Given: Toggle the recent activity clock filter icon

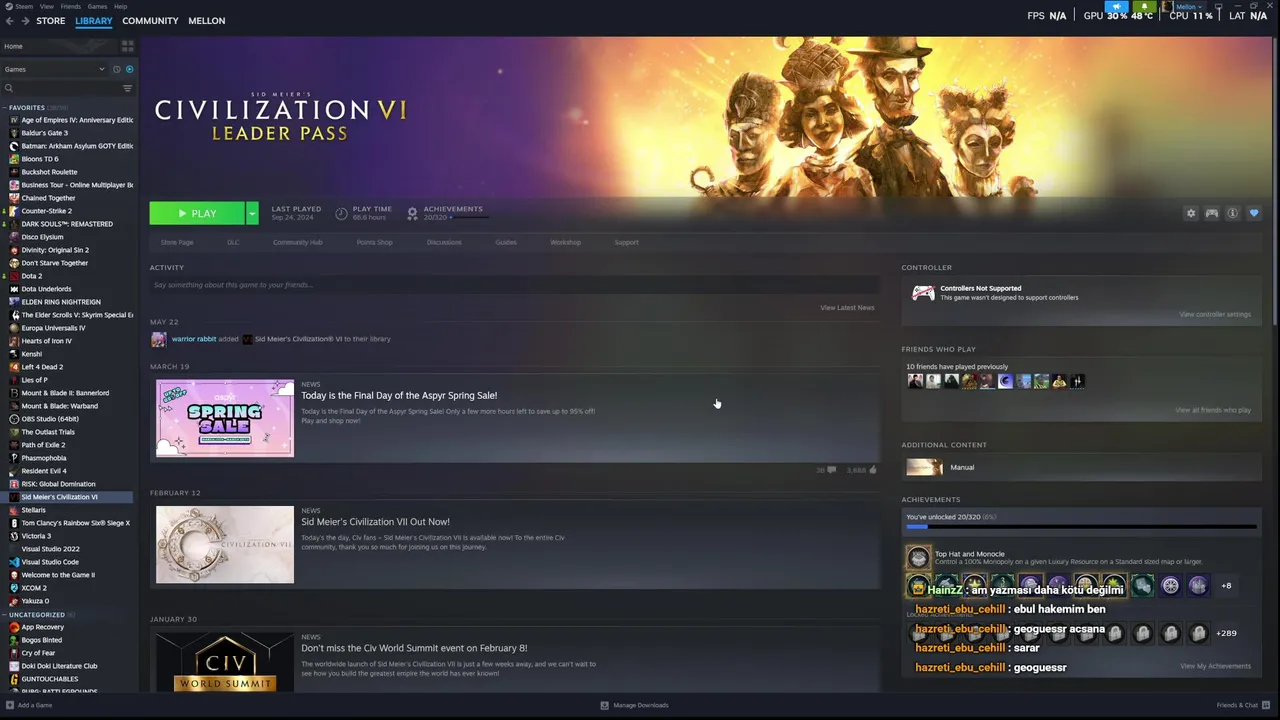Looking at the screenshot, I should 116,69.
